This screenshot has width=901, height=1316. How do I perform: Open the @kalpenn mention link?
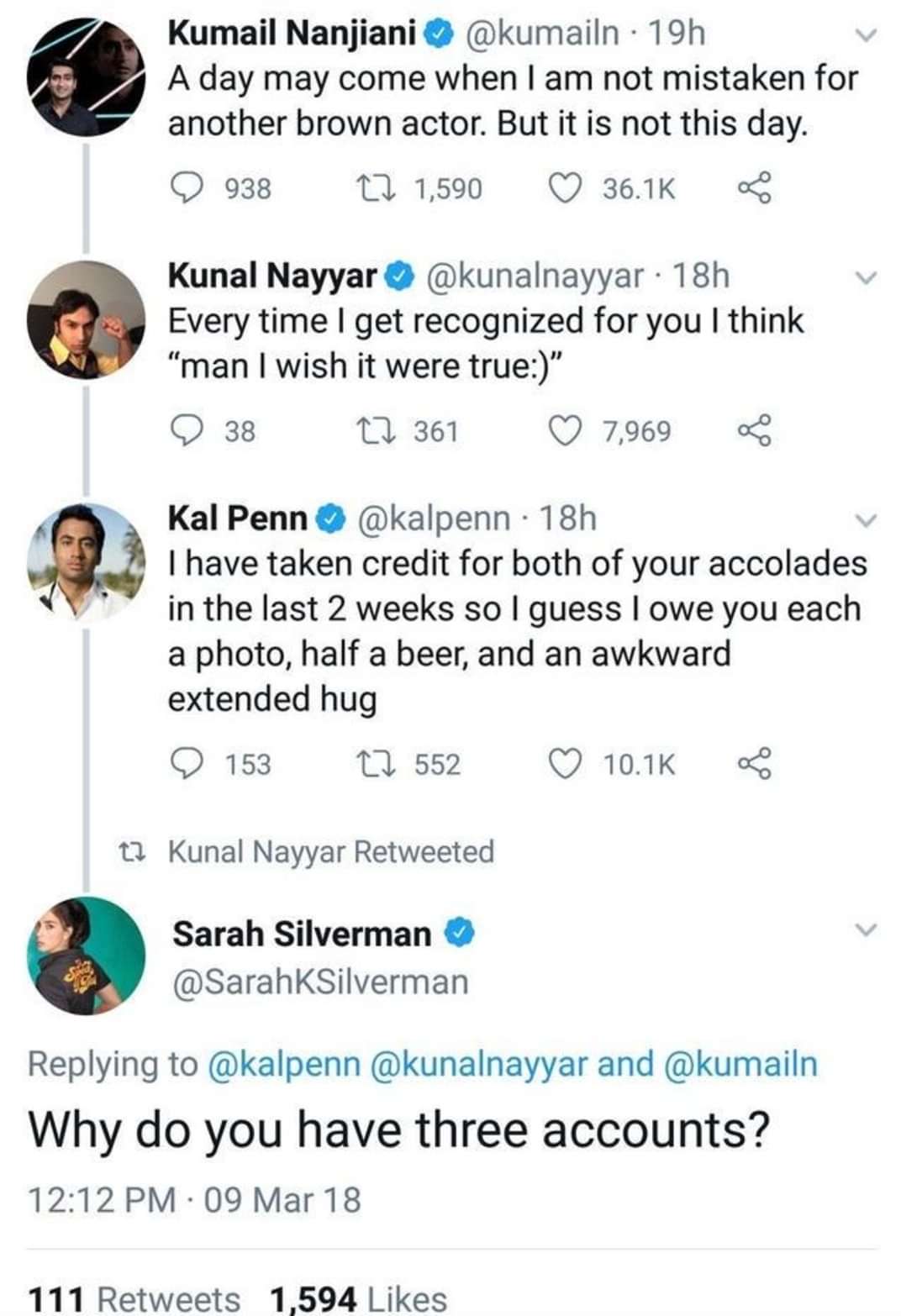point(282,1064)
